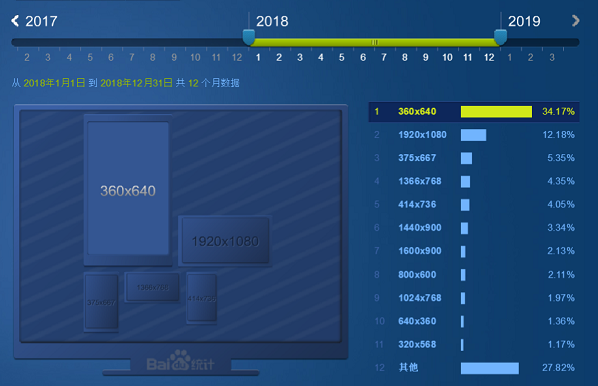The width and height of the screenshot is (598, 386).
Task: Click month 1 of 2018 on timeline
Action: click(x=258, y=58)
